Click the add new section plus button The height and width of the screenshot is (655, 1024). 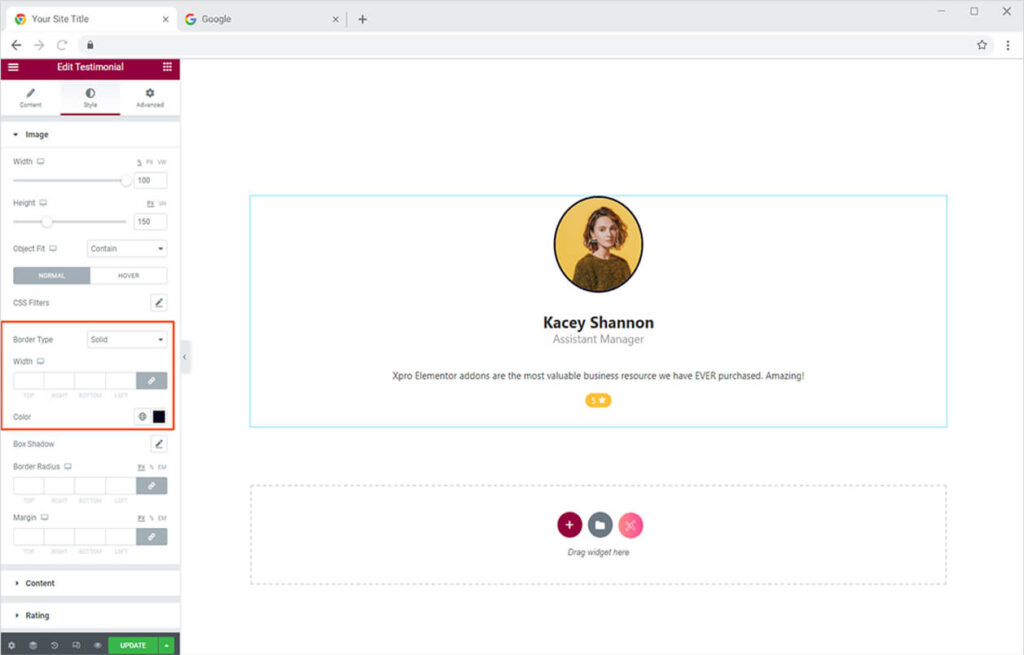[569, 525]
